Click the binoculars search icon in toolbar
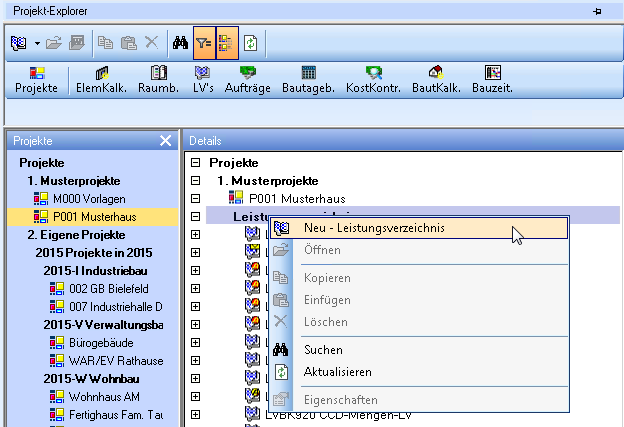The image size is (624, 427). pos(182,44)
